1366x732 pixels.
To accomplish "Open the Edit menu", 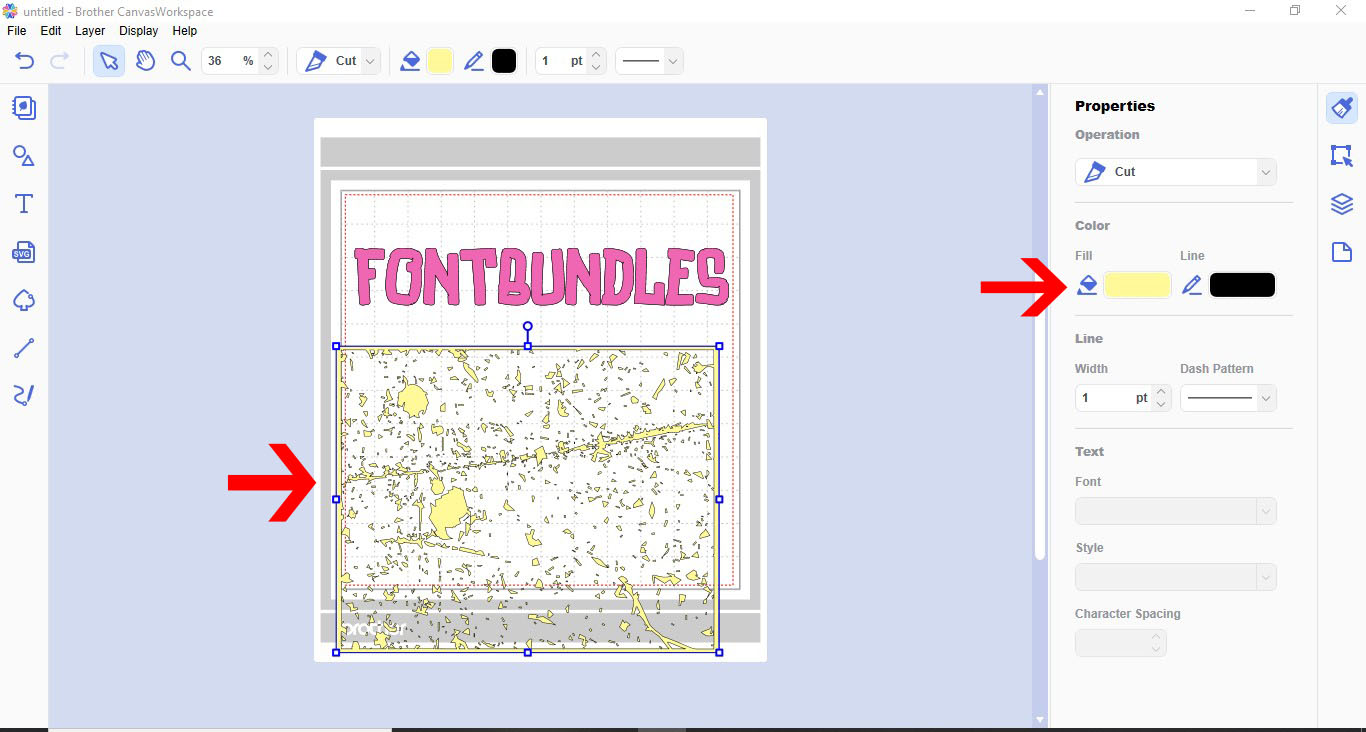I will point(51,31).
